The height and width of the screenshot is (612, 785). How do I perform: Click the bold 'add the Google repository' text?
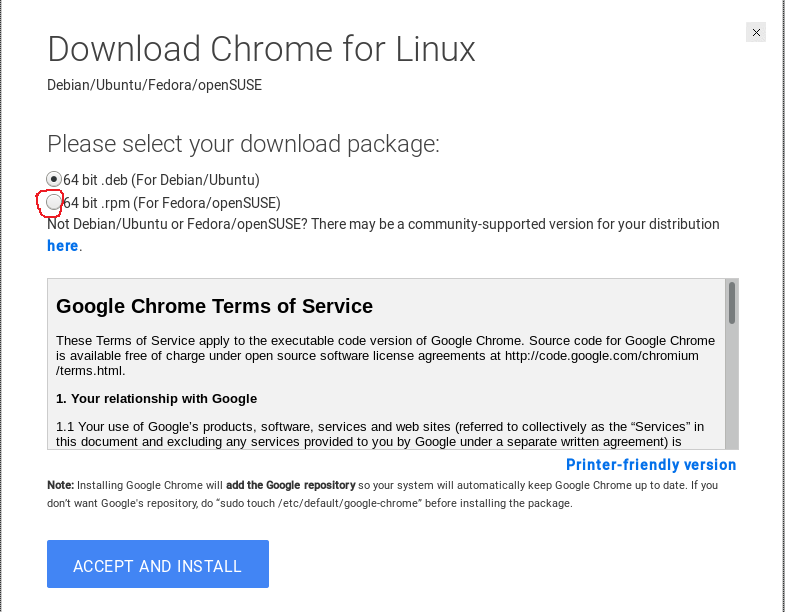coord(291,485)
